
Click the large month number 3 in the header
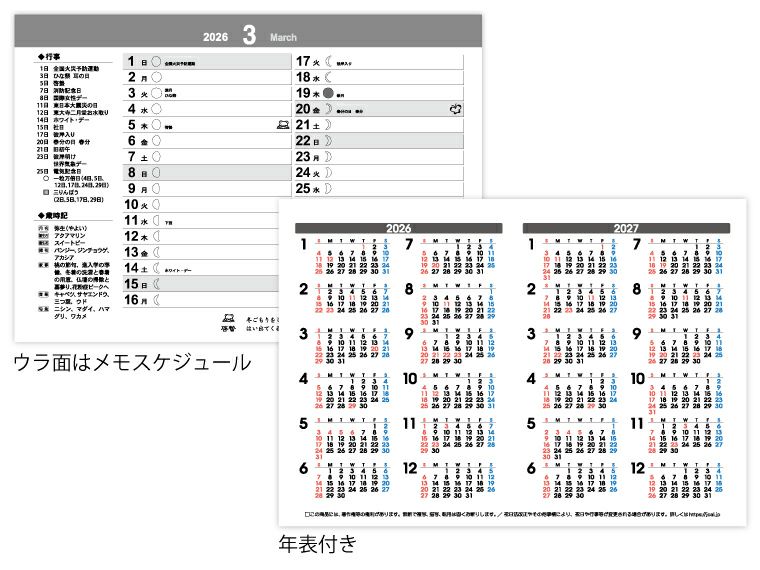pos(246,37)
